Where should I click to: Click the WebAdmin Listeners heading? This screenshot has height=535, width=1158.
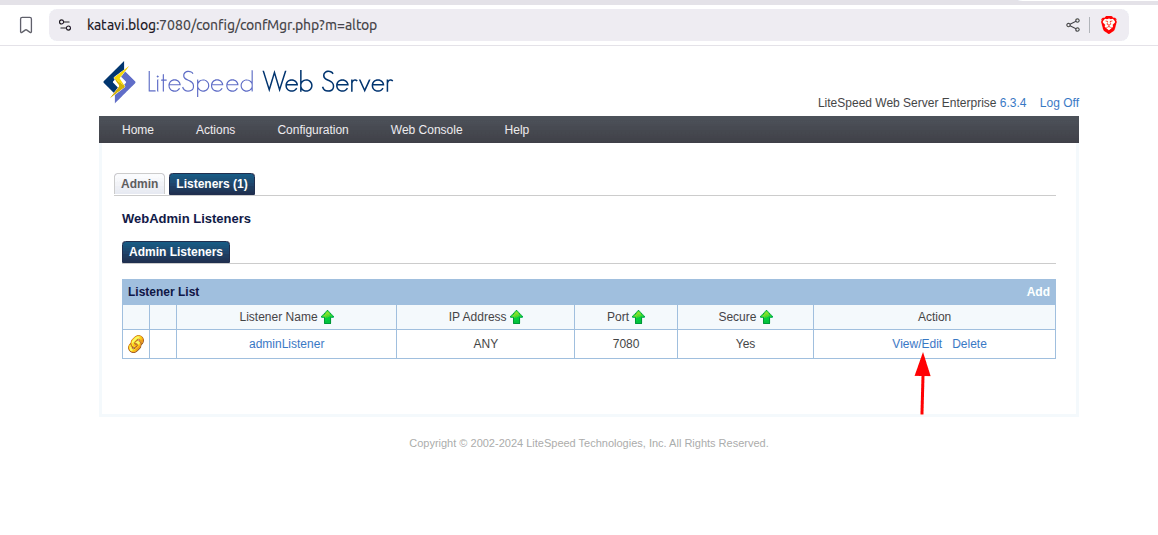[186, 219]
